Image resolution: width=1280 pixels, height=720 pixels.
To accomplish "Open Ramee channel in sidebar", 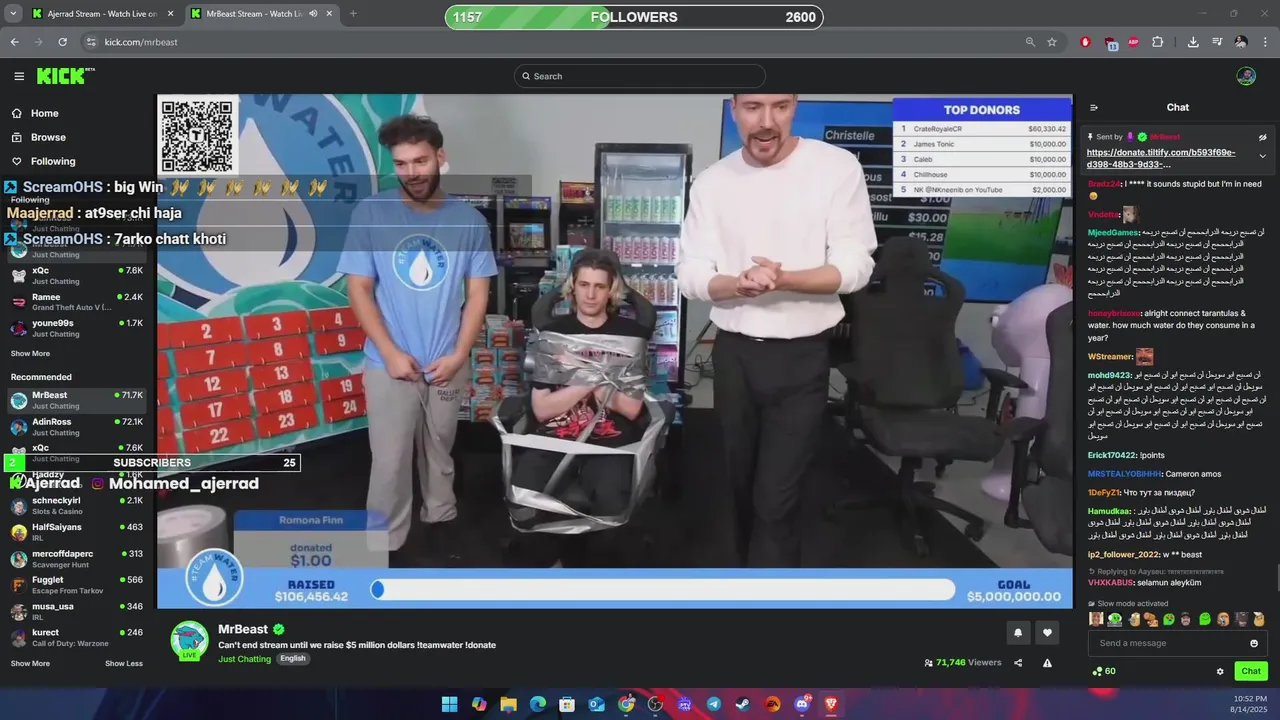I will click(77, 302).
